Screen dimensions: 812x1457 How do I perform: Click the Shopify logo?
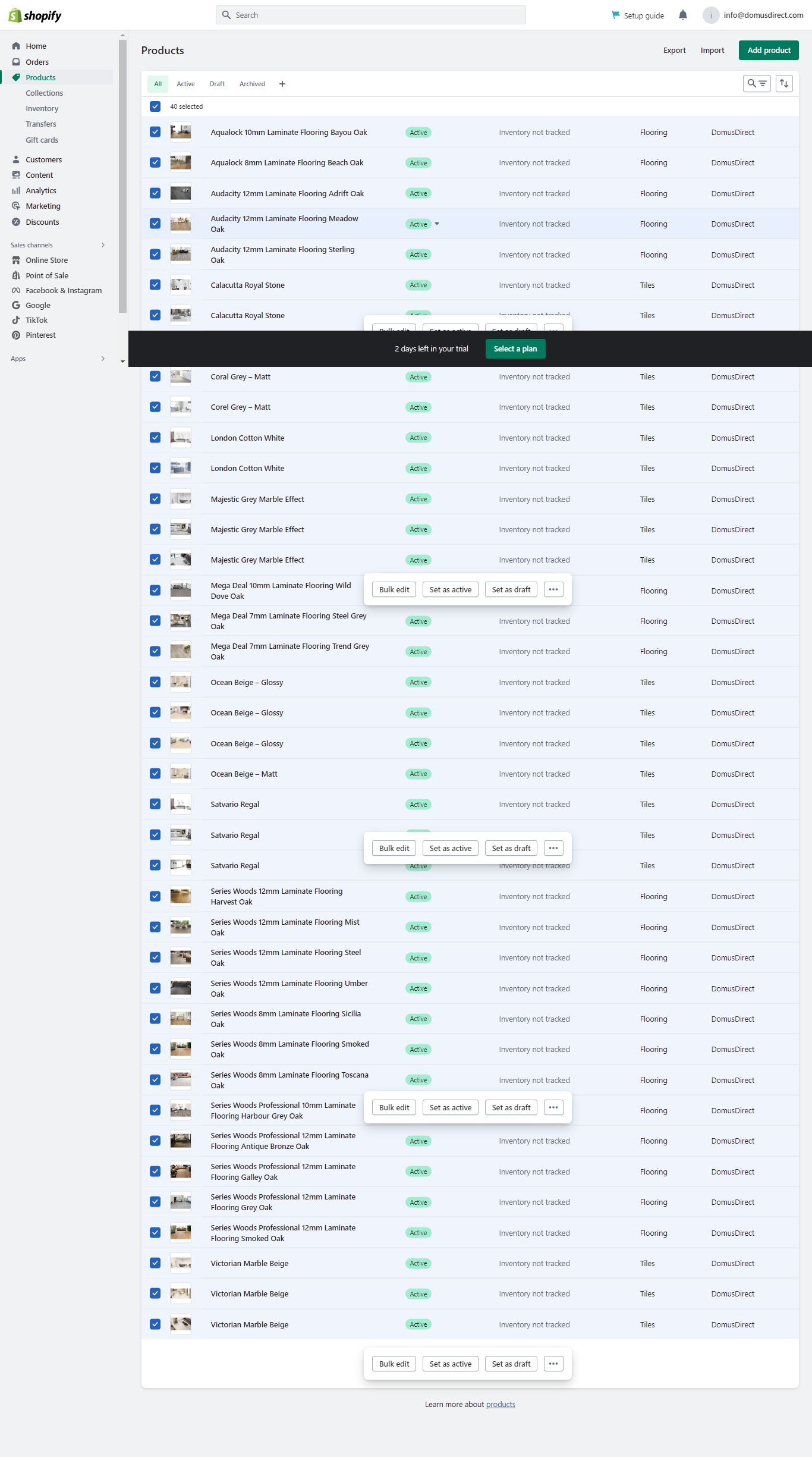[35, 15]
